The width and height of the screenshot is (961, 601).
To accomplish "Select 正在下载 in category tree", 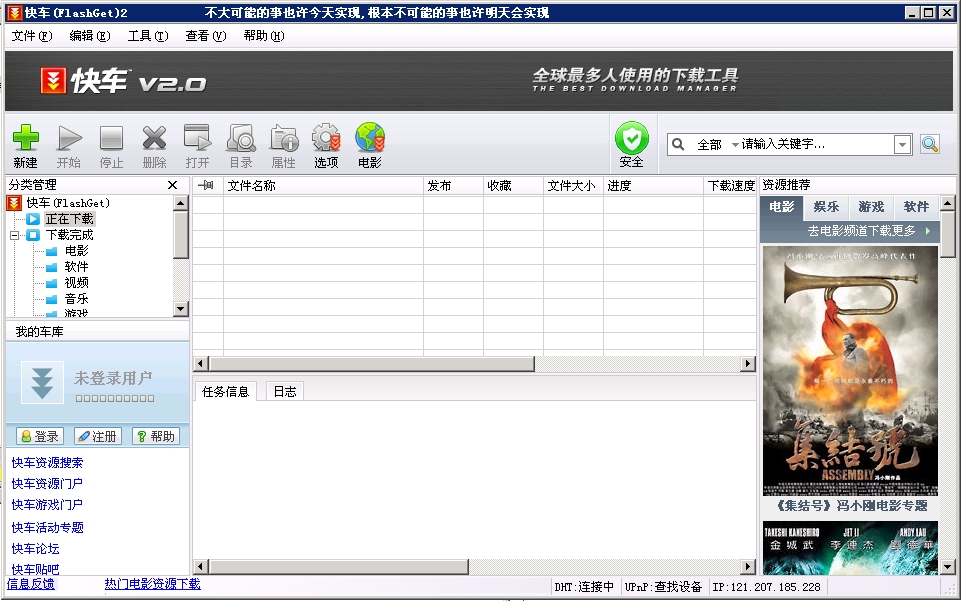I will point(69,219).
